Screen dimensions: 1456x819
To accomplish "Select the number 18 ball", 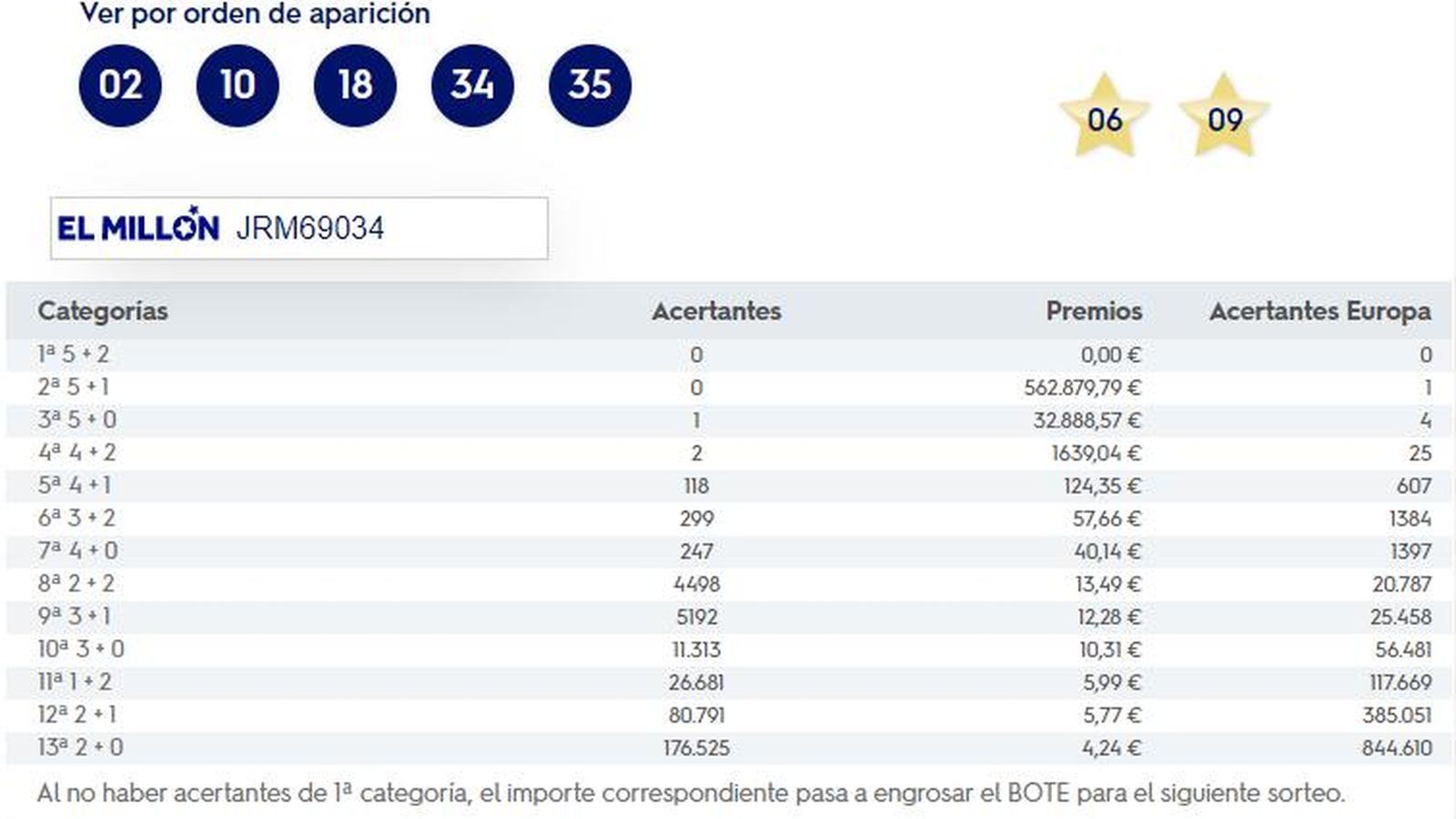I will (x=355, y=85).
